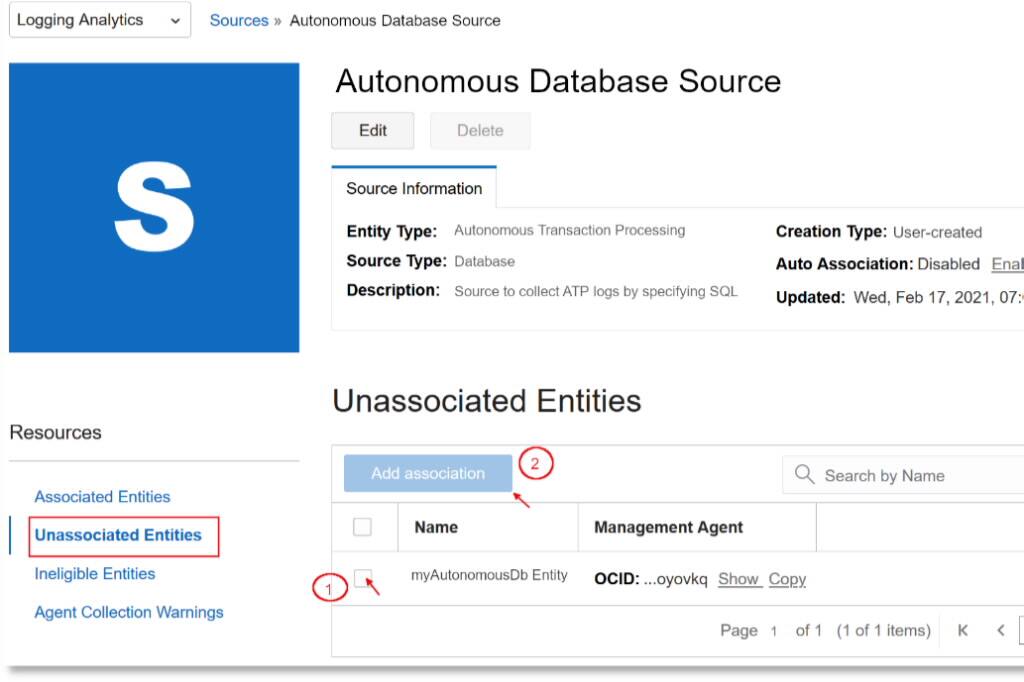Jump to first page using pagination icon

pos(963,630)
